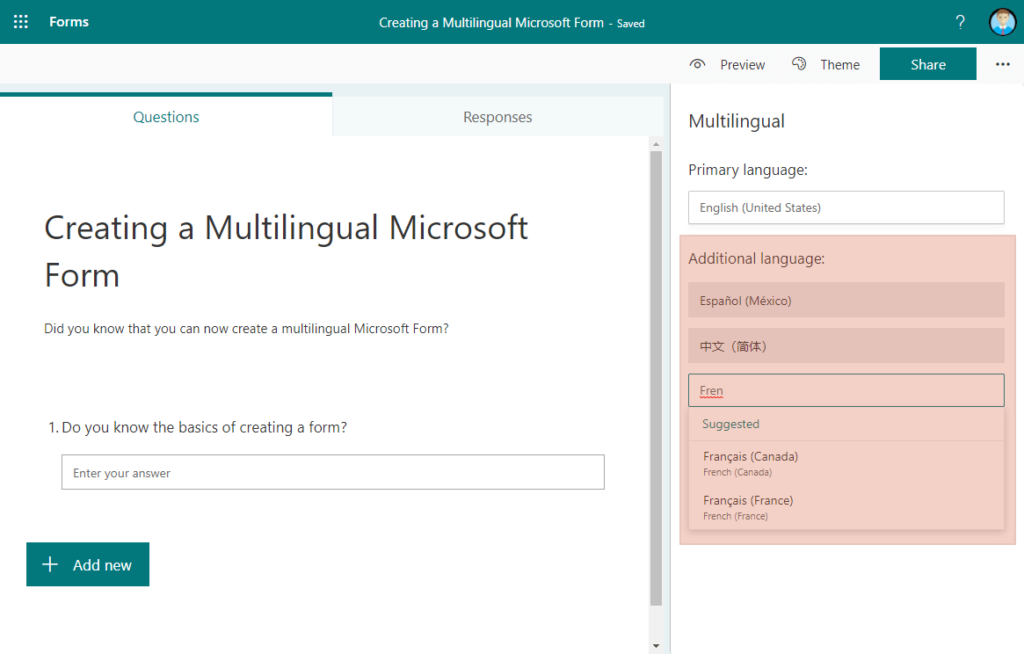Click the scrollbar up arrow

point(656,144)
